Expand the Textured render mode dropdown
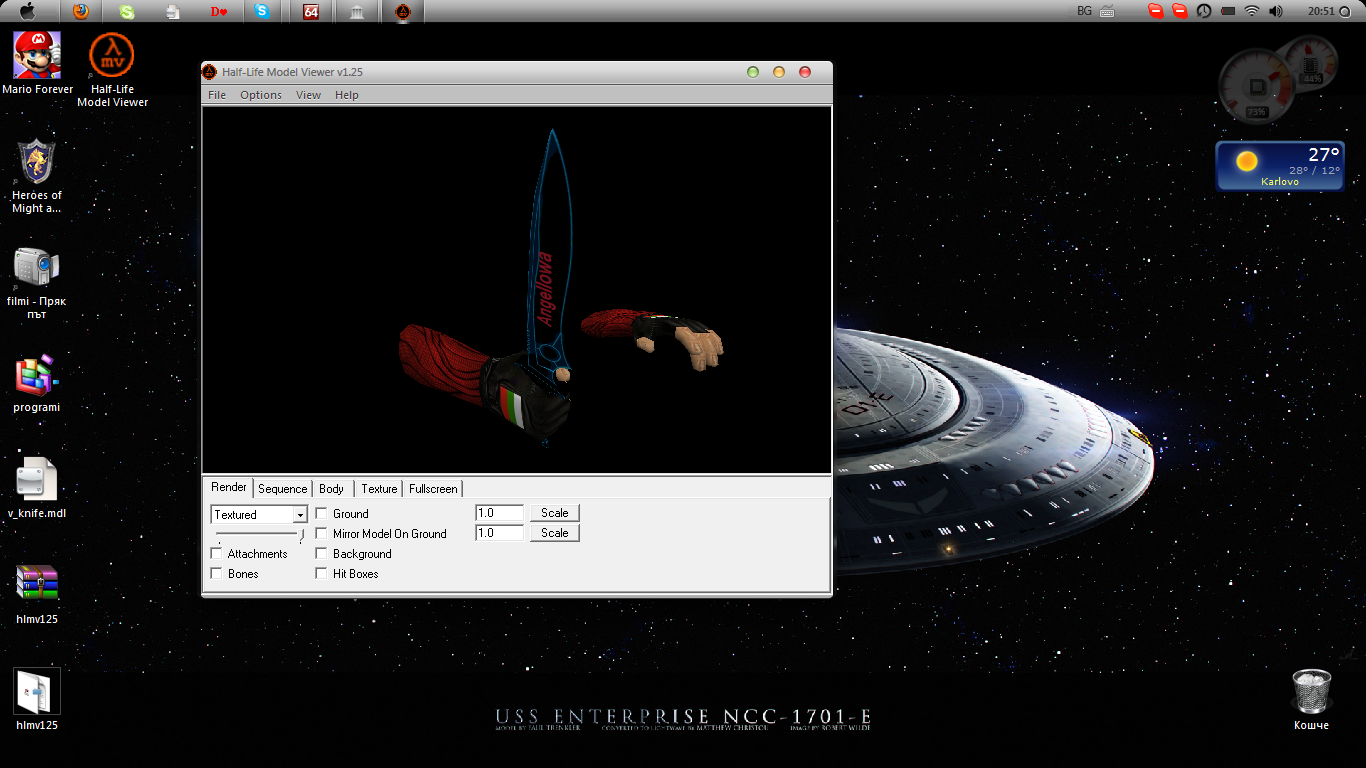This screenshot has height=768, width=1366. (x=300, y=515)
